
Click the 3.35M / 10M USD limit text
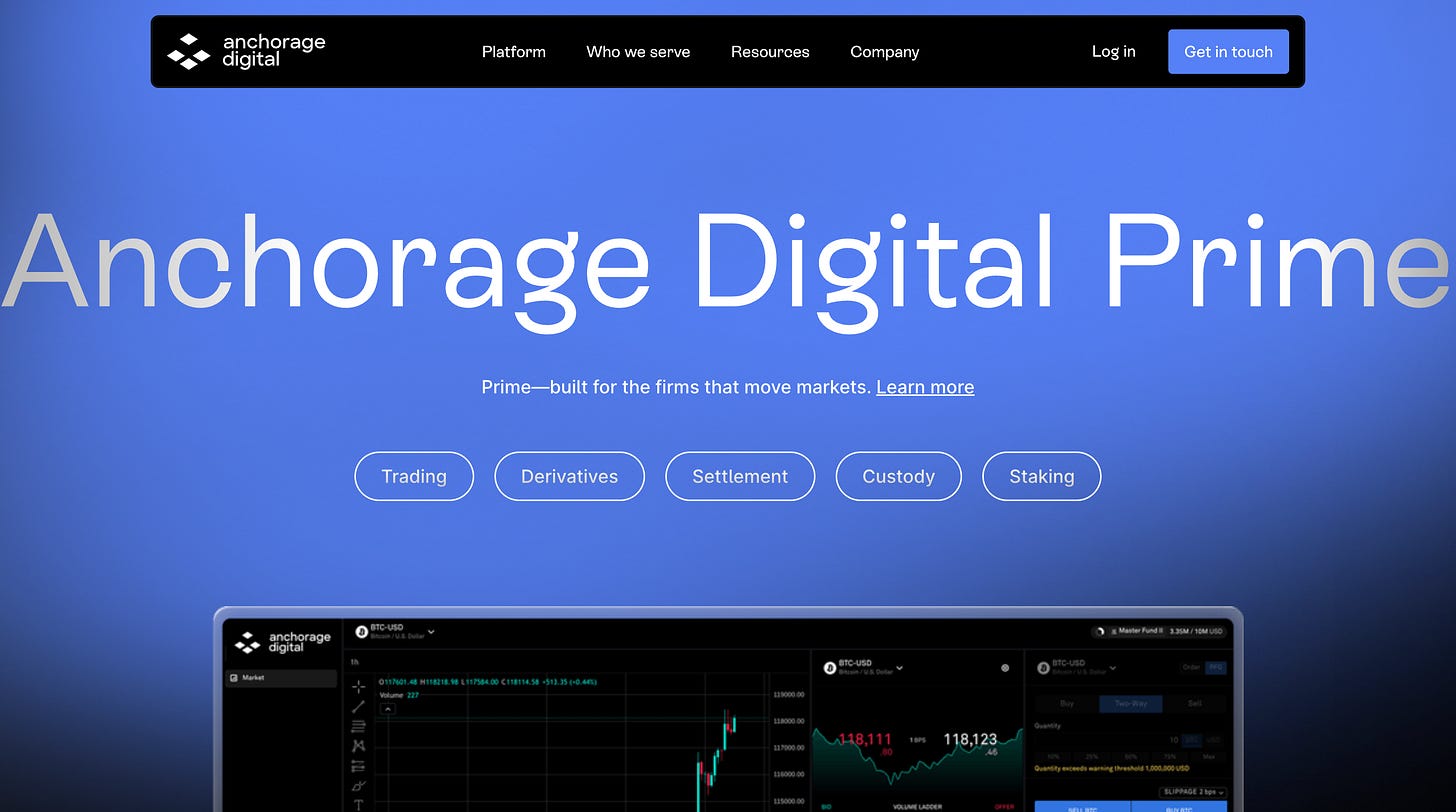1196,631
